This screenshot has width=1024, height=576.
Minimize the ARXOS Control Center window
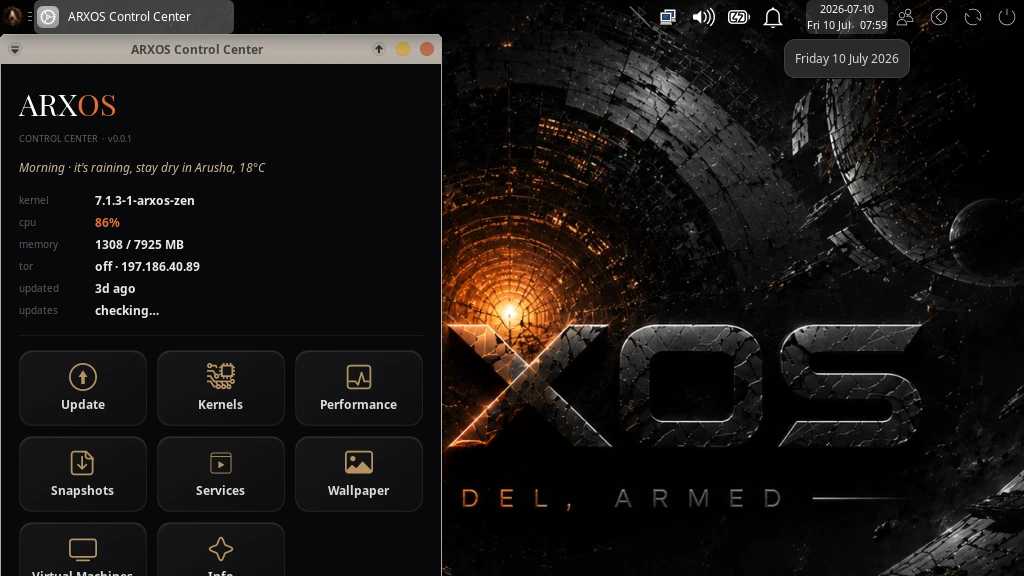tap(403, 49)
